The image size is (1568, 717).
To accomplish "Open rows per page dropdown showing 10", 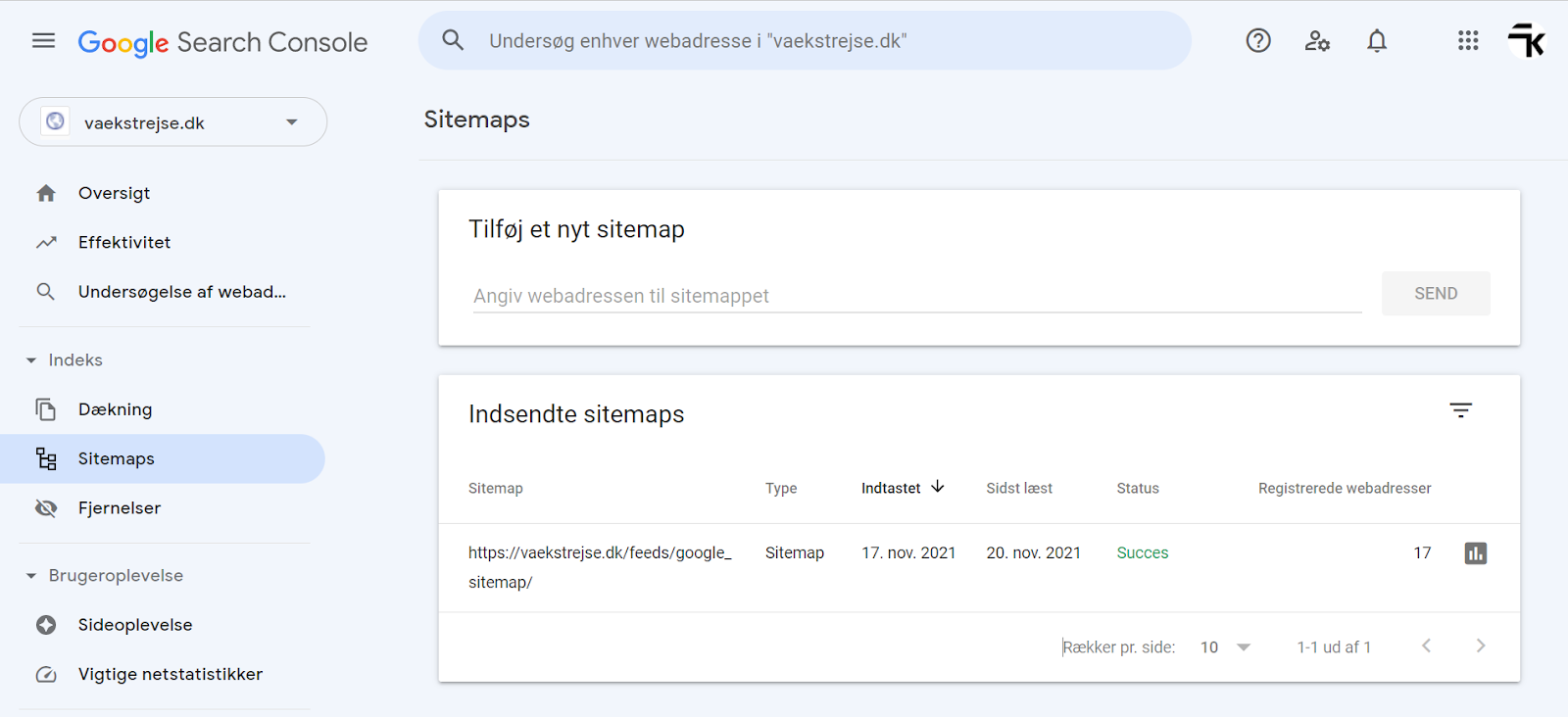I will coord(1226,647).
